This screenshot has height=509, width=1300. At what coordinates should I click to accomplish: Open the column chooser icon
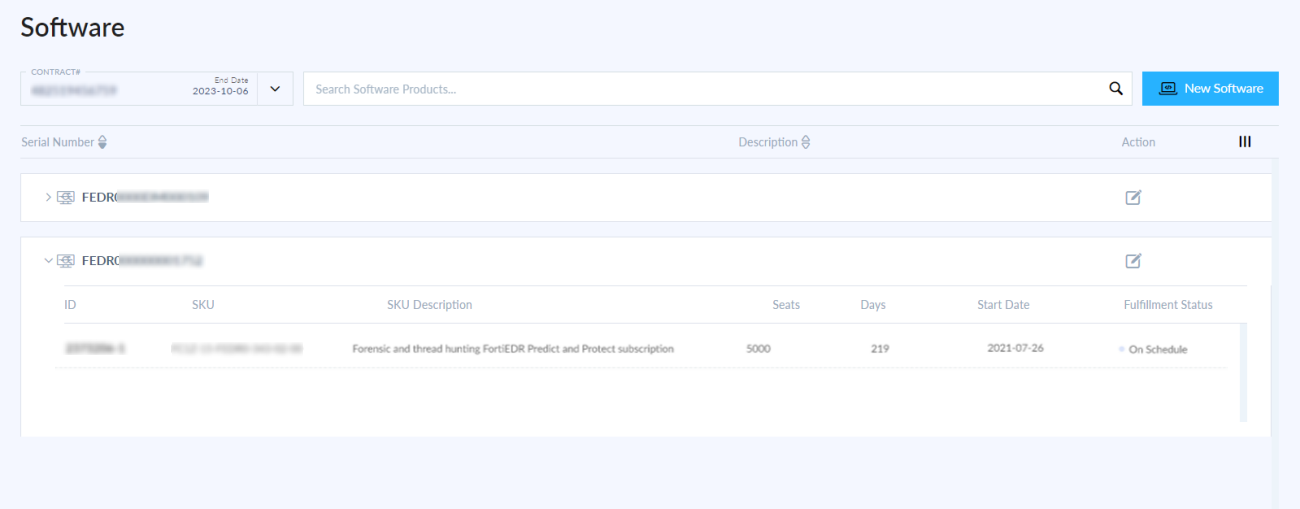pyautogui.click(x=1245, y=142)
